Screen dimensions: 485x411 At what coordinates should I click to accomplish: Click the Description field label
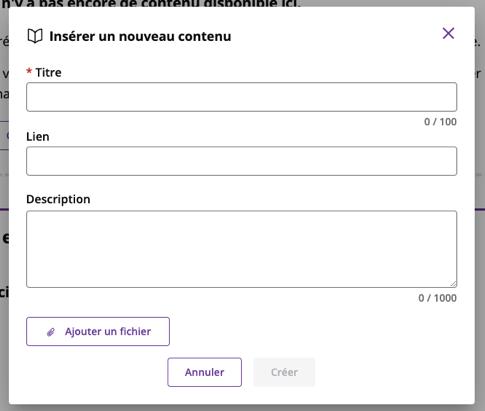[58, 199]
